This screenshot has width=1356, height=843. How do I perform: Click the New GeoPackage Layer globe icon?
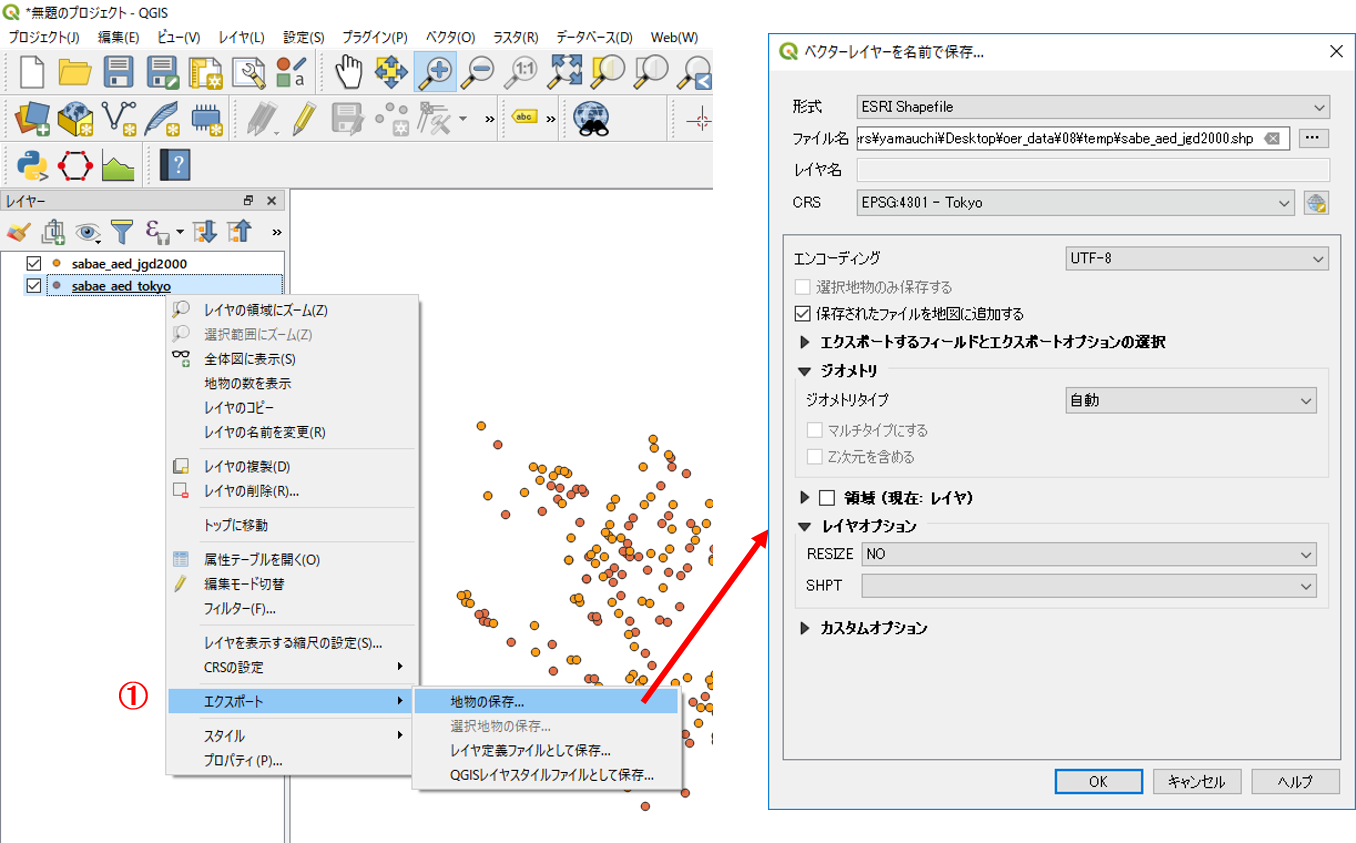(x=76, y=119)
